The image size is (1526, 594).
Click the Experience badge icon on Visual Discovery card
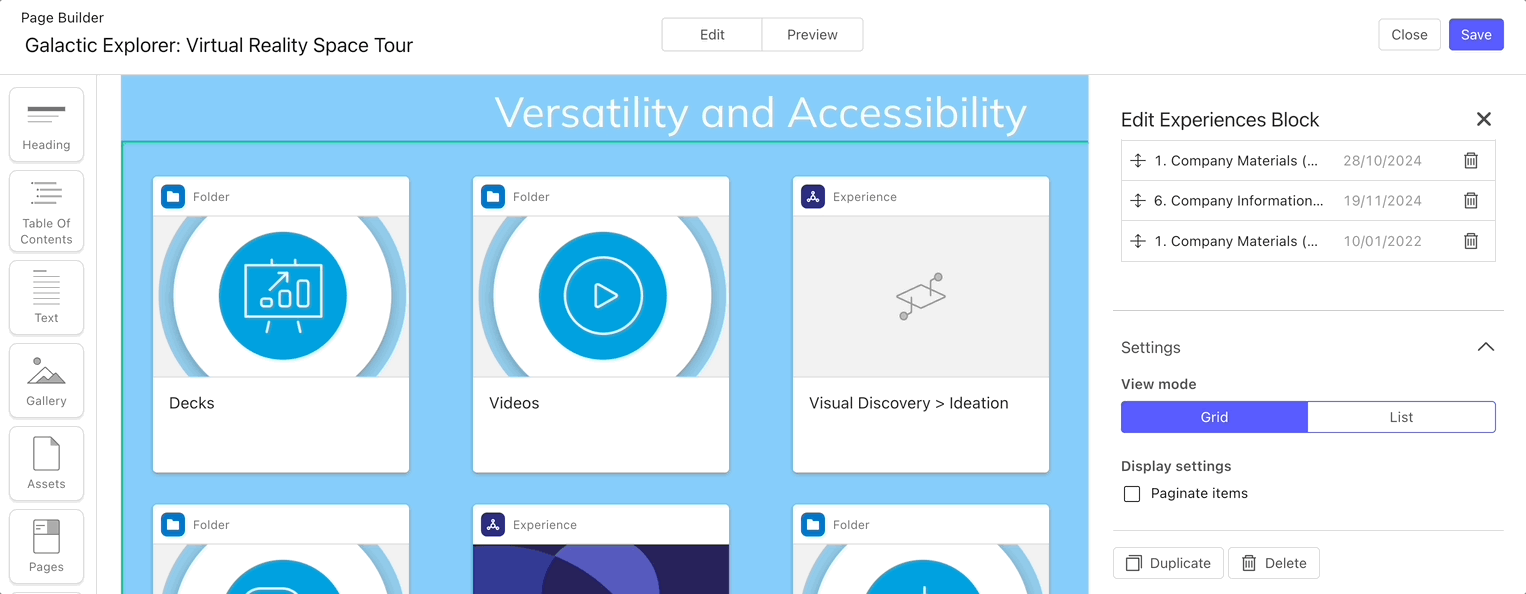click(x=813, y=197)
